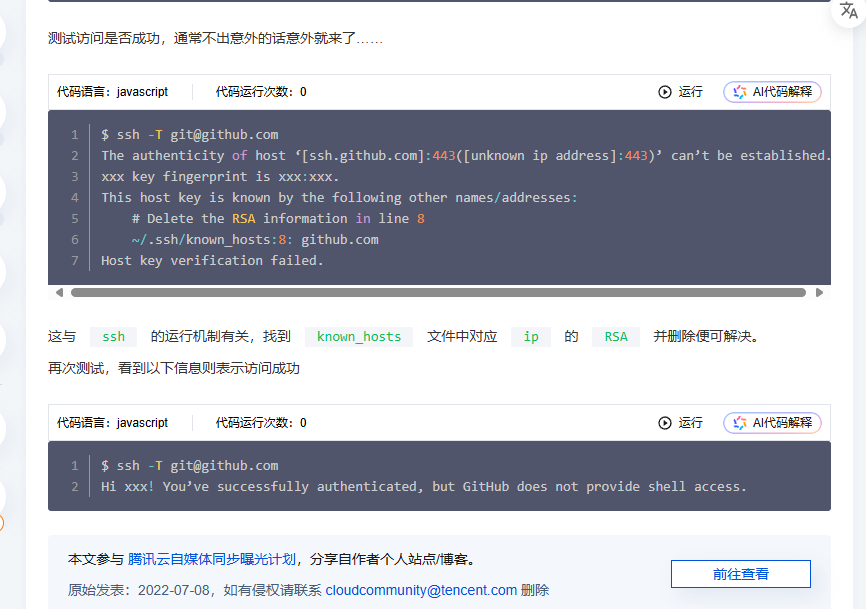Click the AI sparkle icon on the second code block

click(x=740, y=423)
